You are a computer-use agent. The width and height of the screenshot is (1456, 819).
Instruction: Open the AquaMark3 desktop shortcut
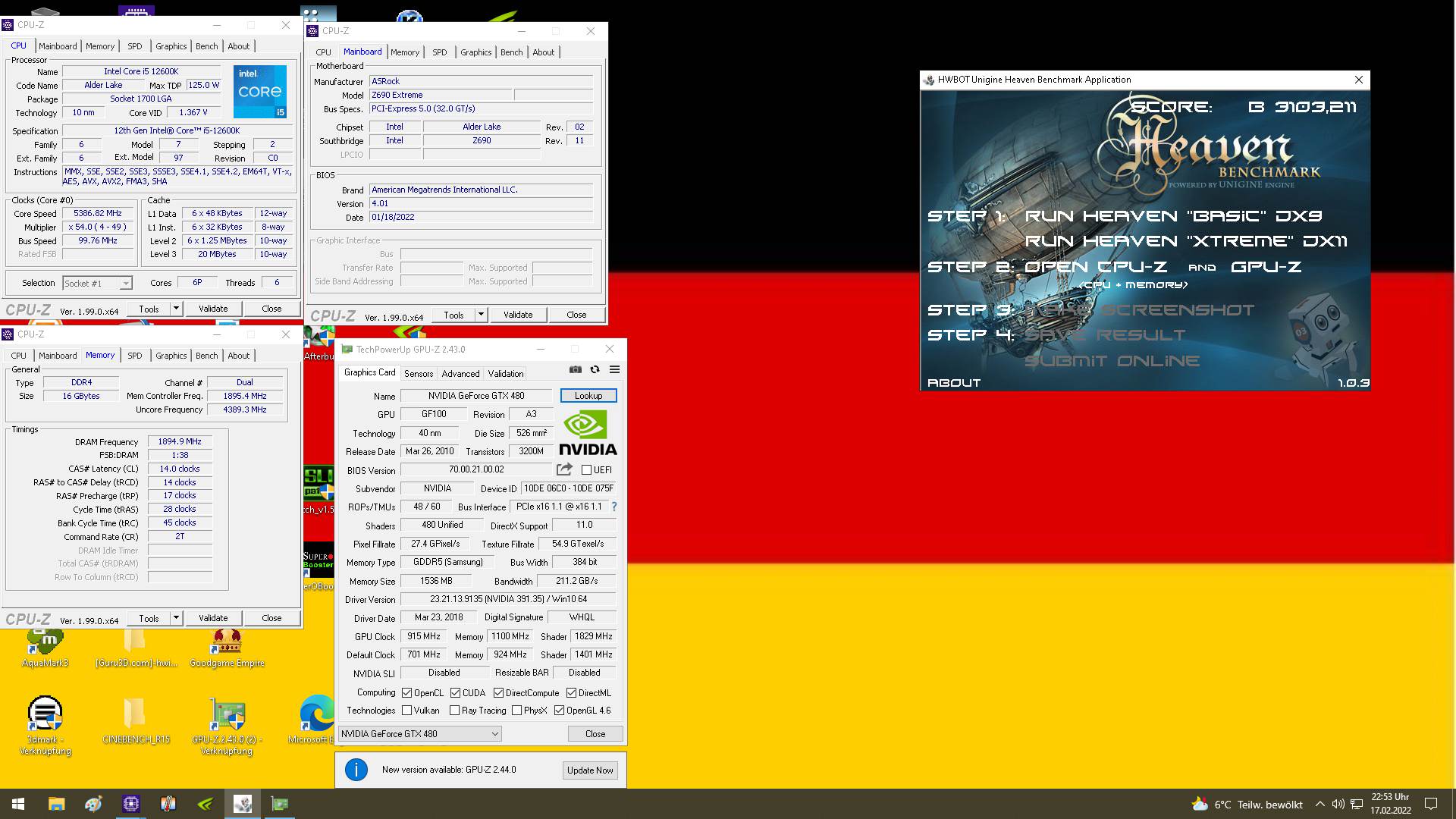pos(45,647)
